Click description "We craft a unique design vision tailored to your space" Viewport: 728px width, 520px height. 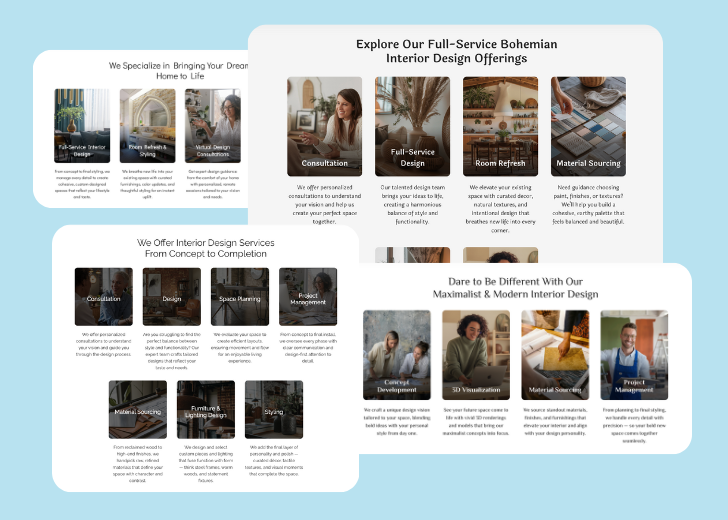pyautogui.click(x=397, y=421)
